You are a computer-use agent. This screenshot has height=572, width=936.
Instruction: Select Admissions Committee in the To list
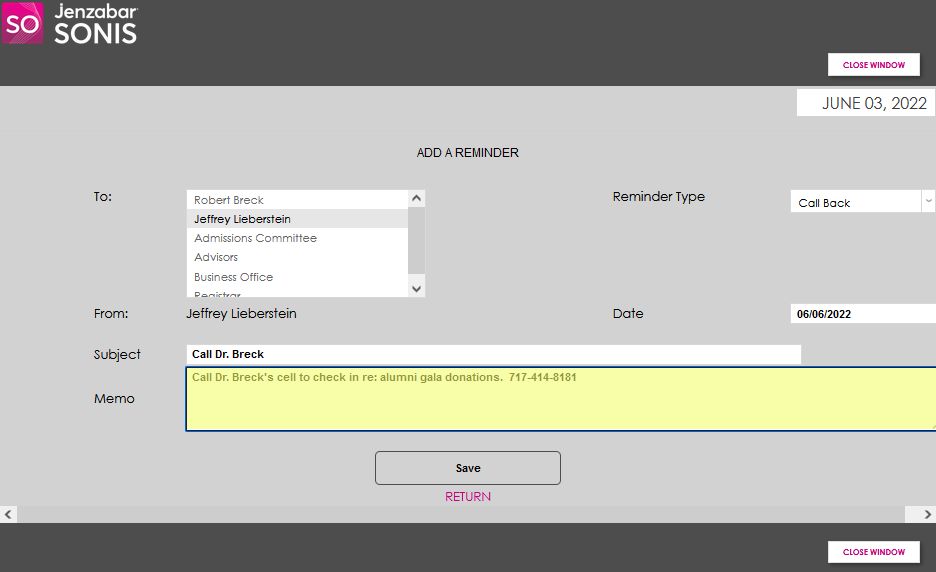[297, 238]
